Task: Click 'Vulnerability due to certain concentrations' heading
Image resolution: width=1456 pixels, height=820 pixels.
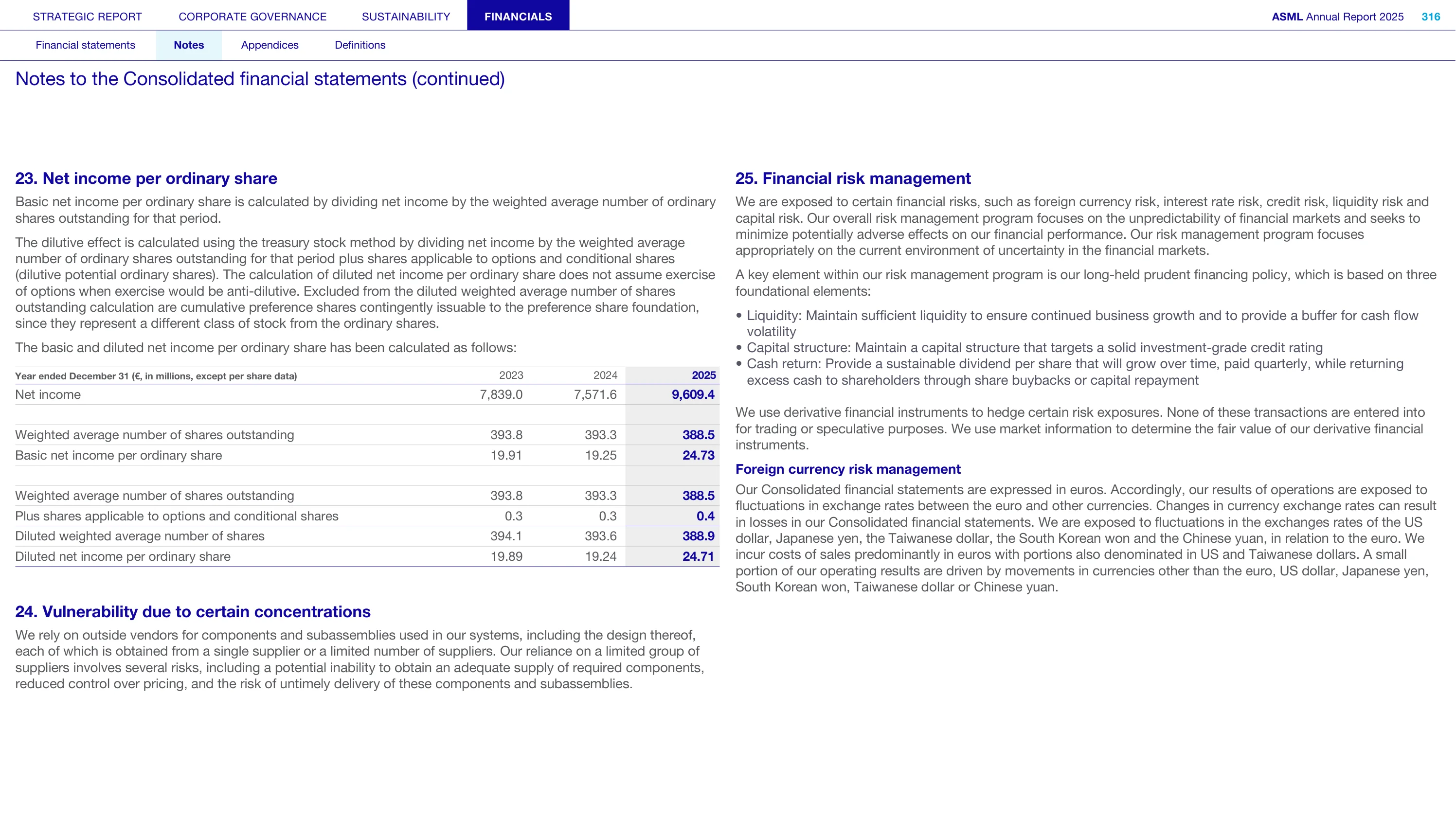Action: click(x=193, y=611)
